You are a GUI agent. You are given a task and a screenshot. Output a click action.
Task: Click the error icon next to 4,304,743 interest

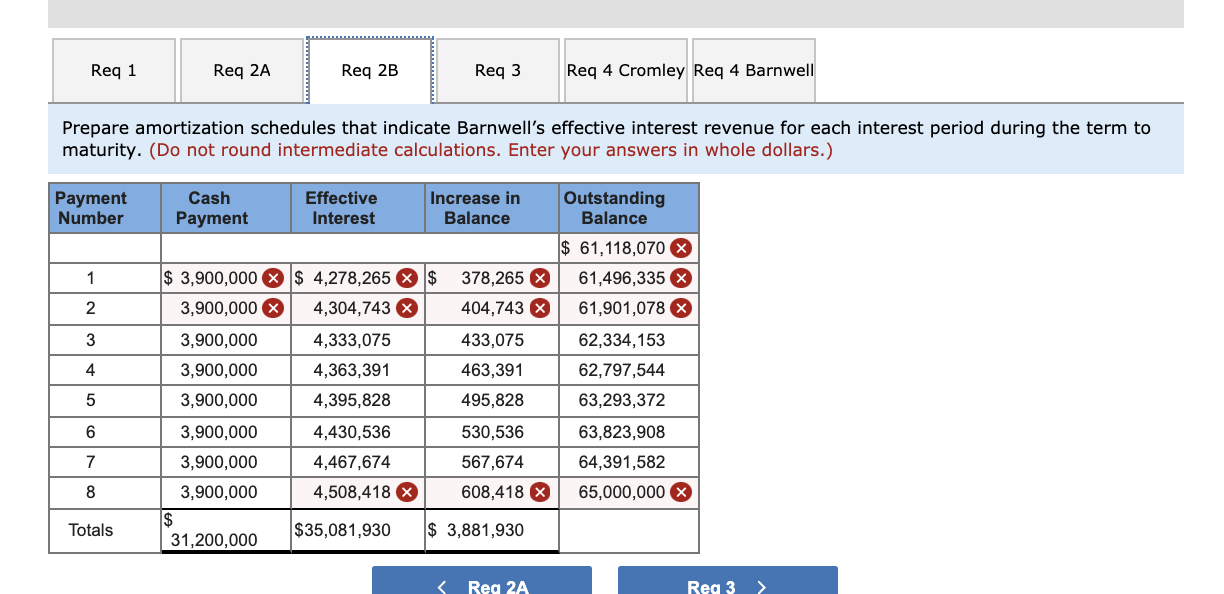406,308
